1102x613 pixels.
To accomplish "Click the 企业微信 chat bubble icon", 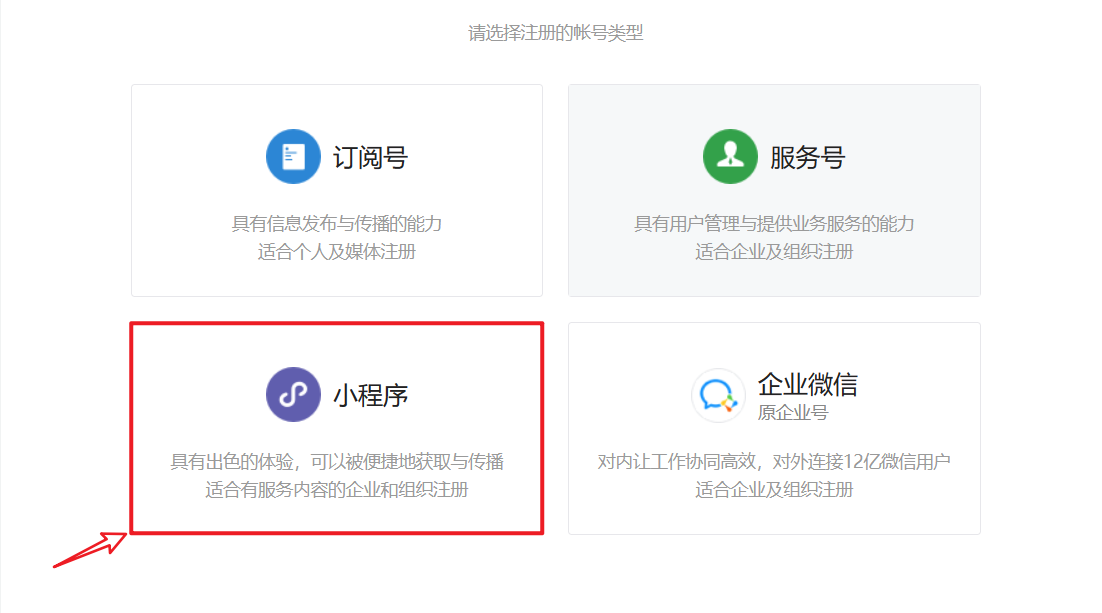I will click(x=718, y=396).
